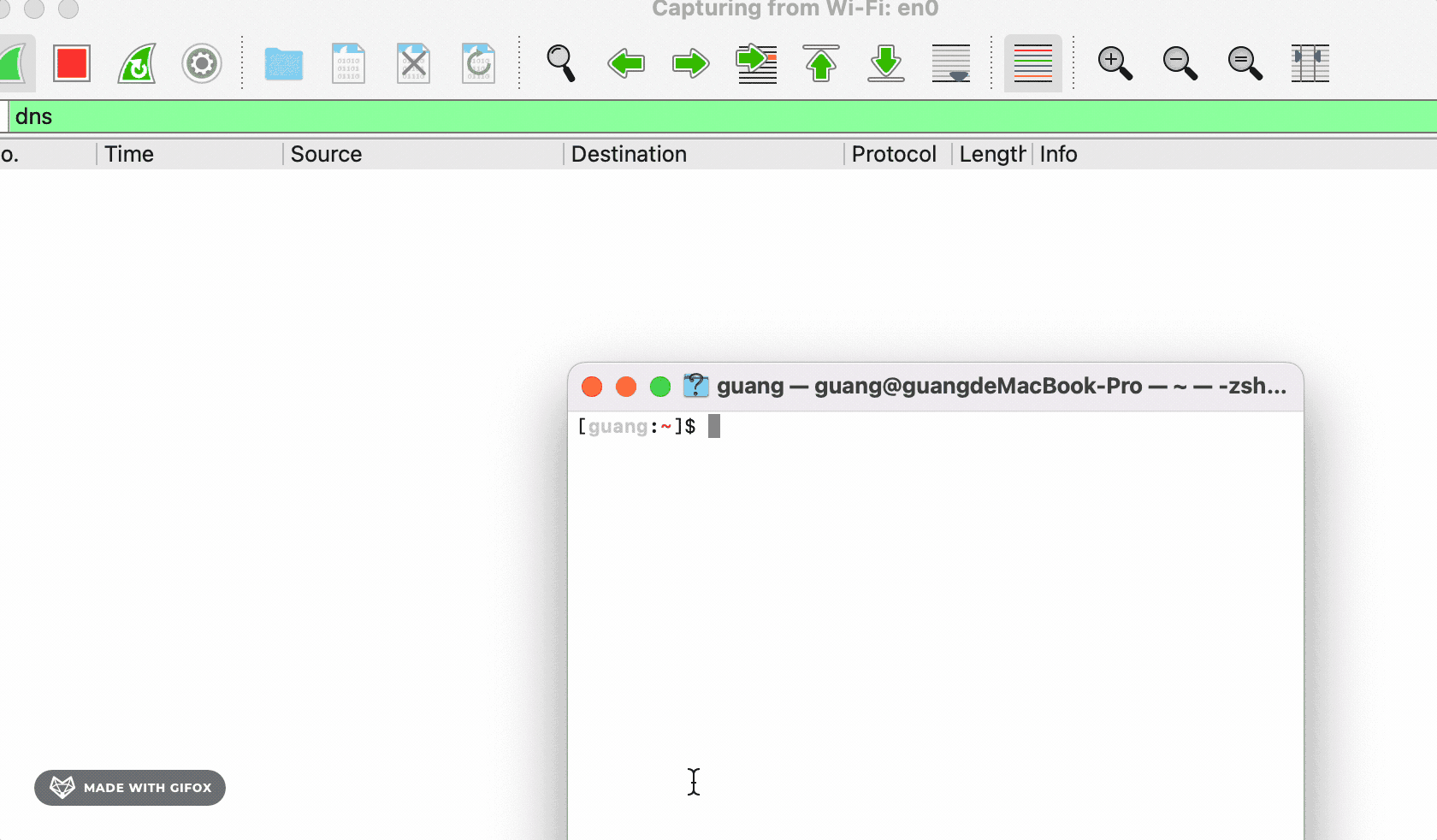
Task: Stop capturing packets with red square button
Action: click(x=72, y=63)
